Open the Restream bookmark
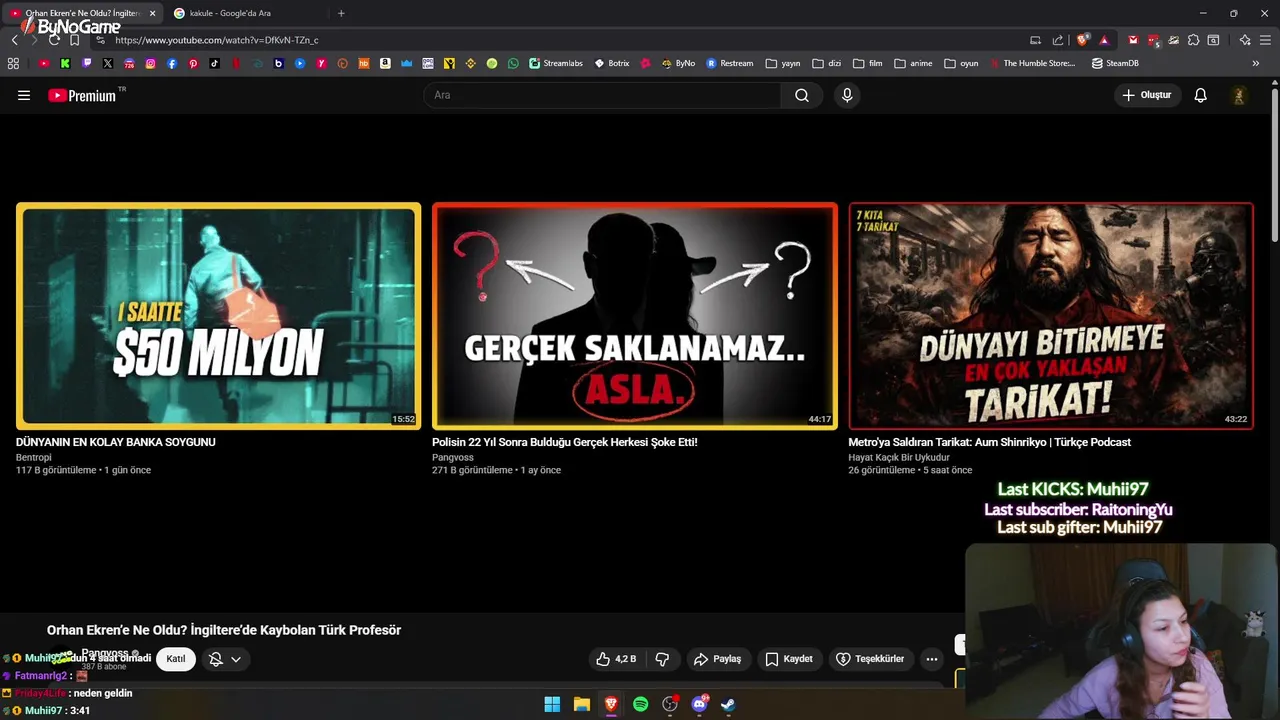Viewport: 1280px width, 720px height. coord(730,63)
